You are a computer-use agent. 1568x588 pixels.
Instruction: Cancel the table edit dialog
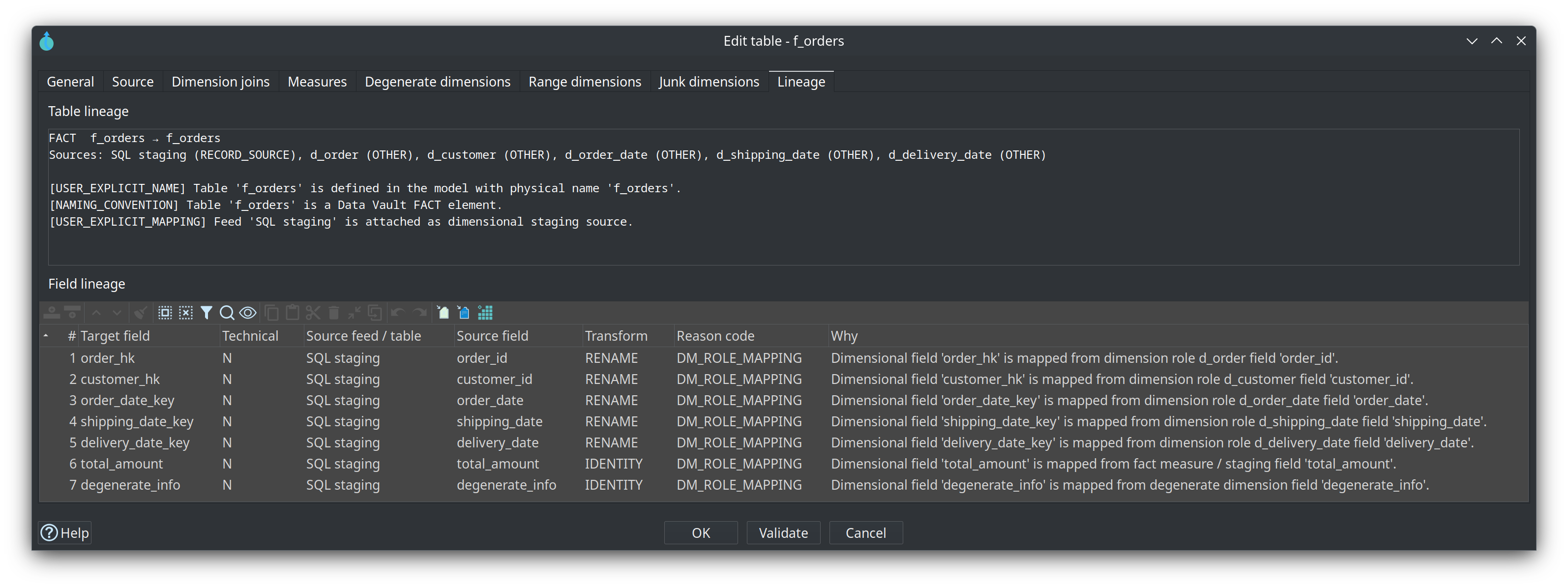point(865,532)
